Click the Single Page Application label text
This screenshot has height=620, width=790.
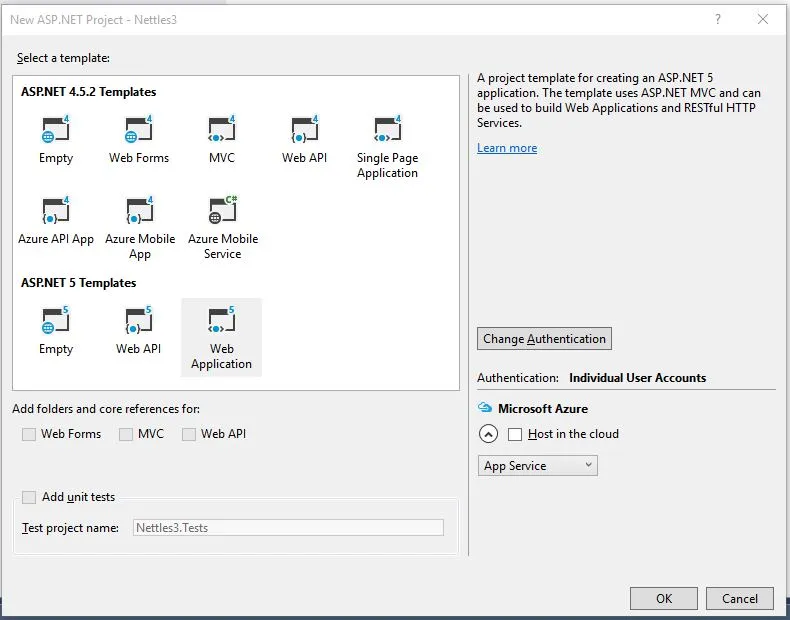(x=387, y=165)
